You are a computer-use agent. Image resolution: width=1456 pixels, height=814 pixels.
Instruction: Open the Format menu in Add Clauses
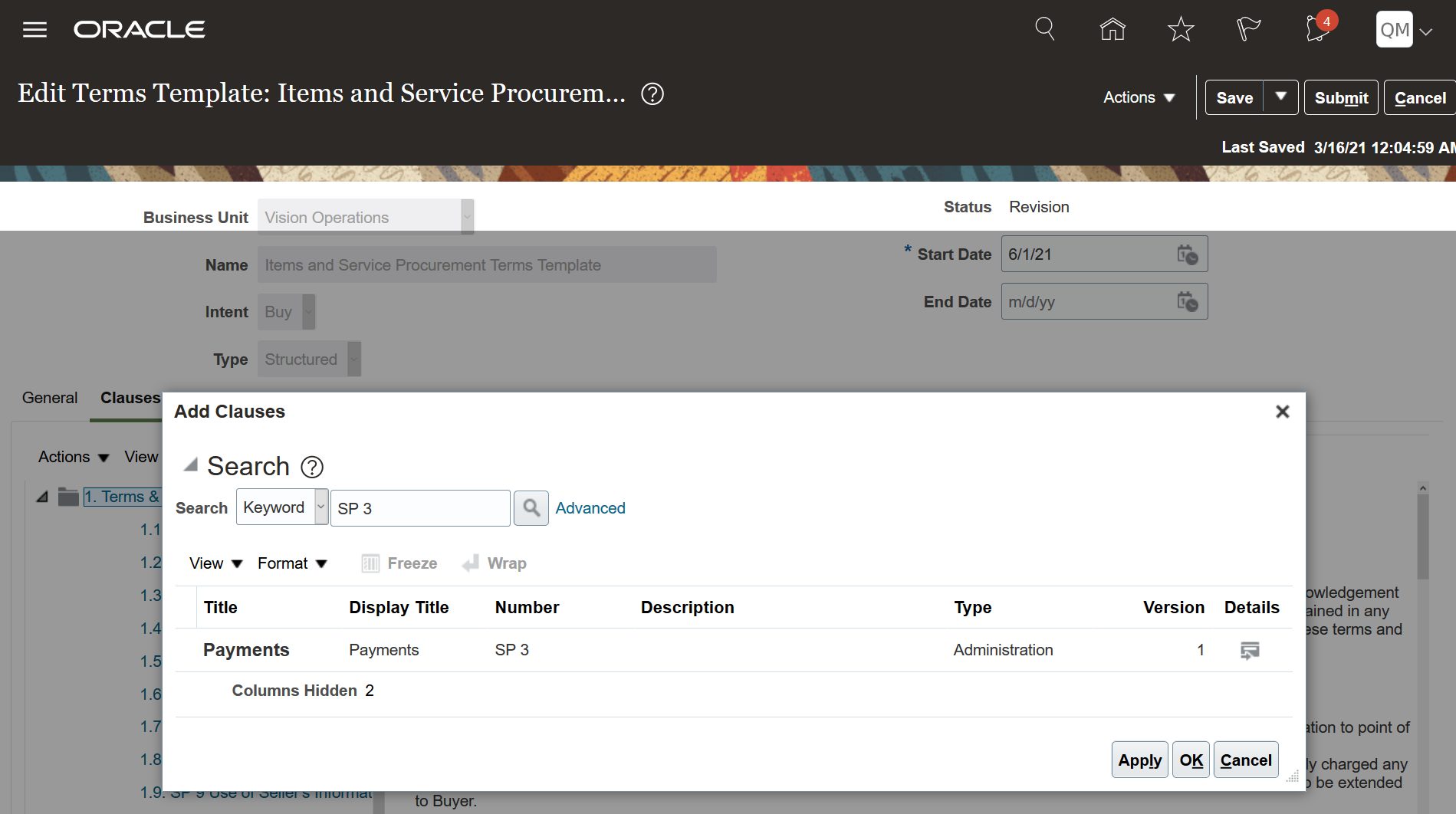(292, 563)
